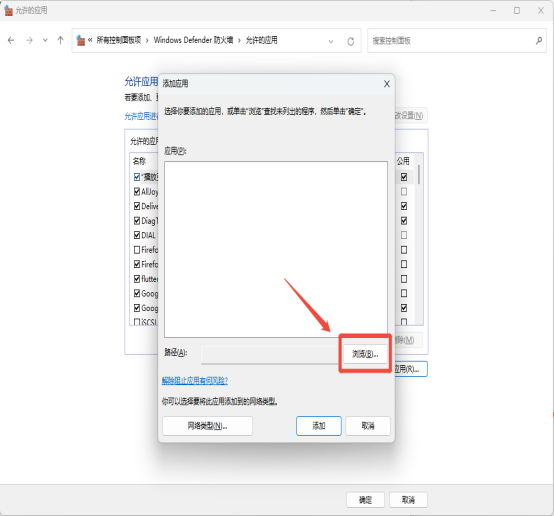Refresh the control panel address bar
Screen dimensions: 554x516
tap(350, 41)
